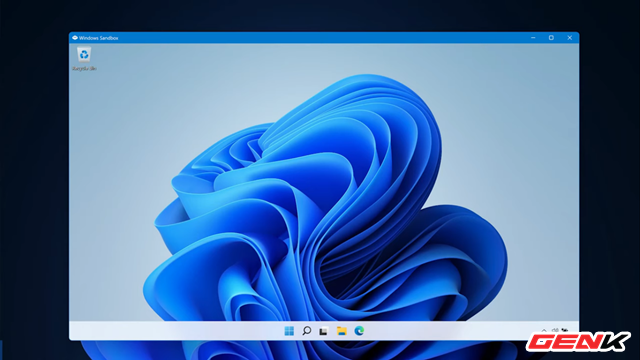Click the Recycle Bin label text
This screenshot has height=360, width=640.
coord(84,69)
